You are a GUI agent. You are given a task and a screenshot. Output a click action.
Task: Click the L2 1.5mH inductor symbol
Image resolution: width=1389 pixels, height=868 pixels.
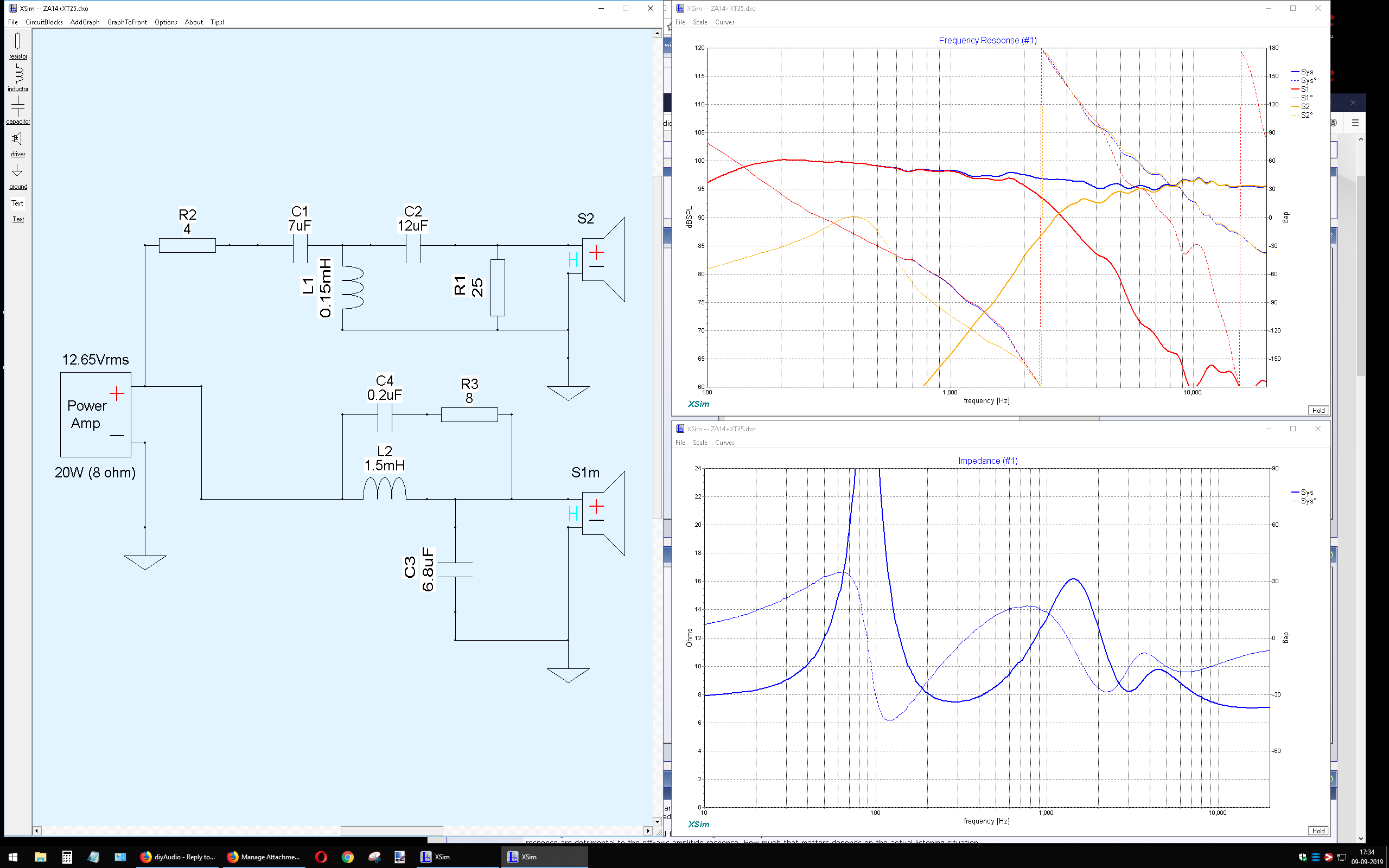[x=385, y=489]
